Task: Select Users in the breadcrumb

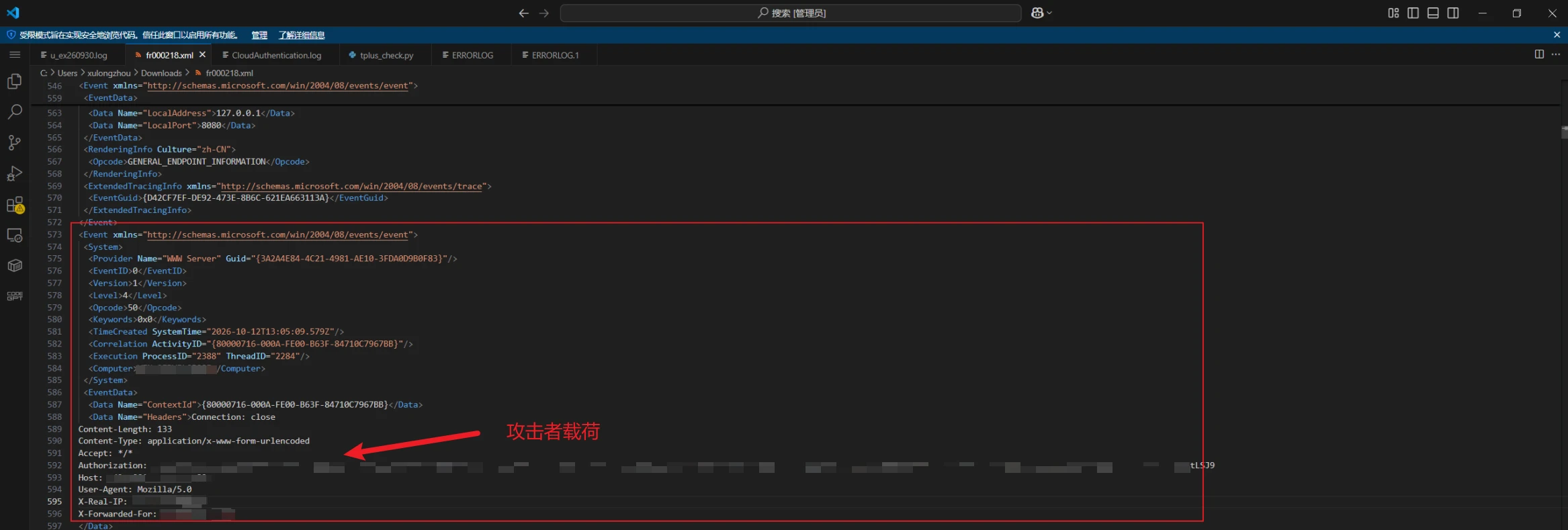Action: [x=67, y=73]
